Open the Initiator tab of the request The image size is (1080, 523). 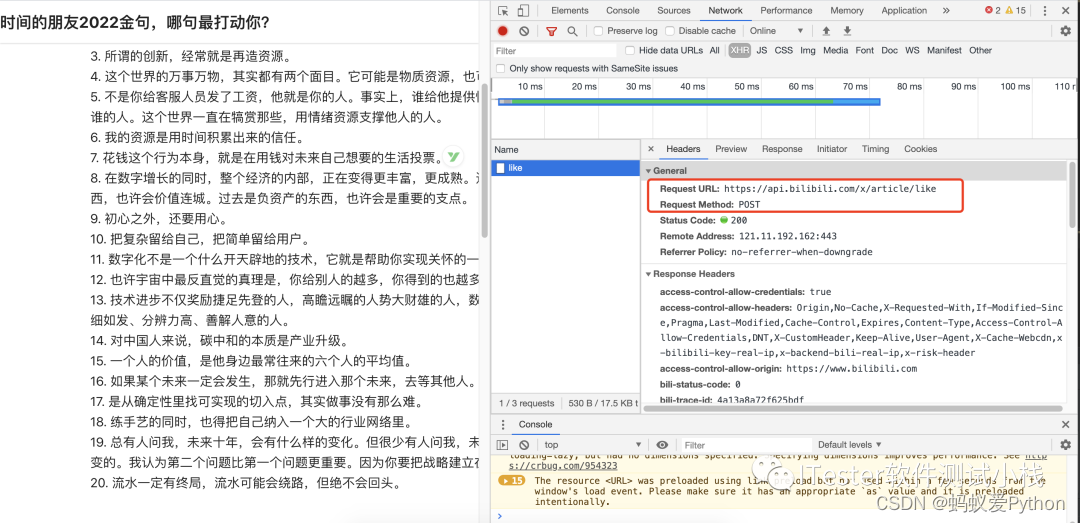pyautogui.click(x=832, y=149)
